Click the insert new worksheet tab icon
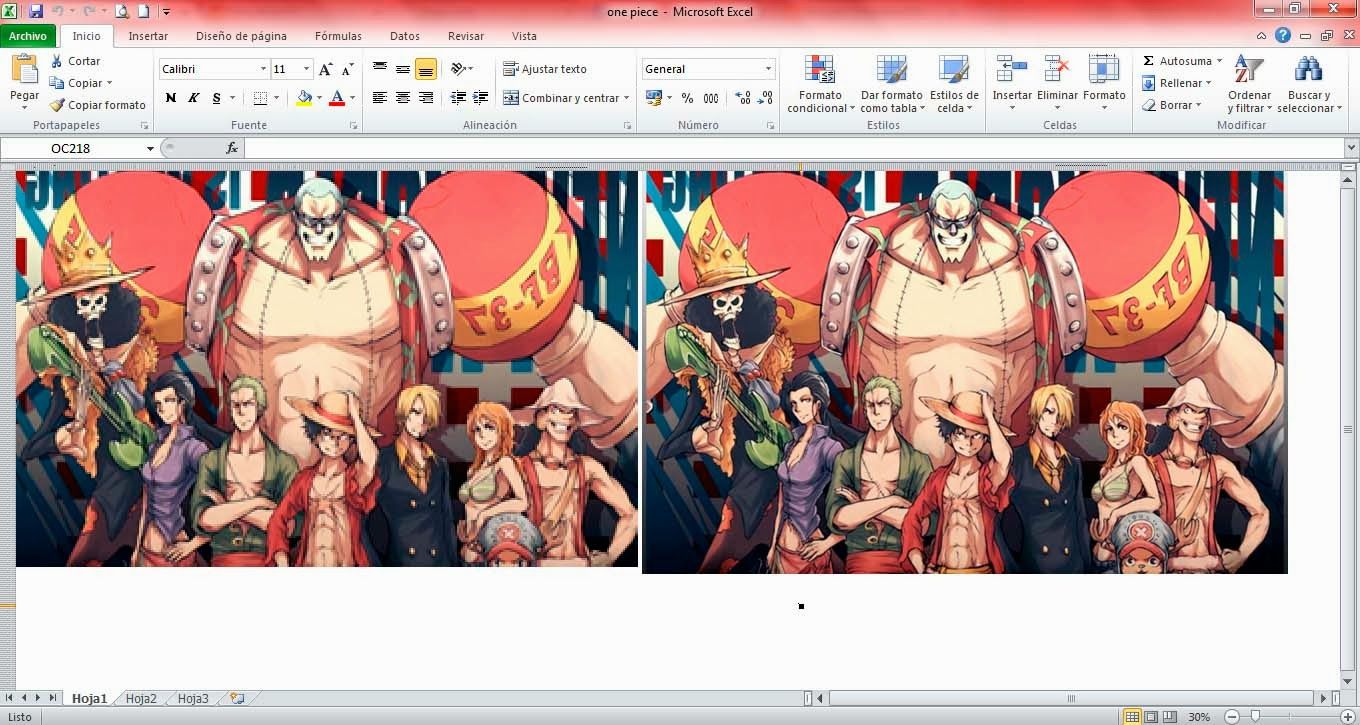The height and width of the screenshot is (725, 1360). click(237, 699)
